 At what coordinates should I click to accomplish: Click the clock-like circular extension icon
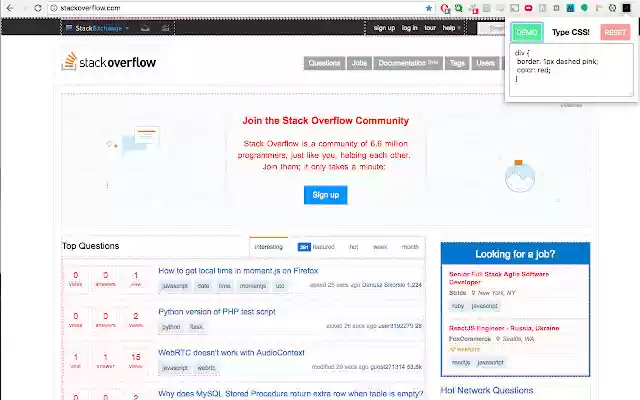coord(612,8)
